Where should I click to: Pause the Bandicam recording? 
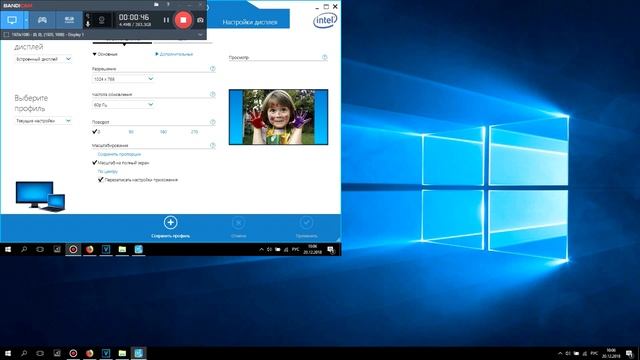166,20
